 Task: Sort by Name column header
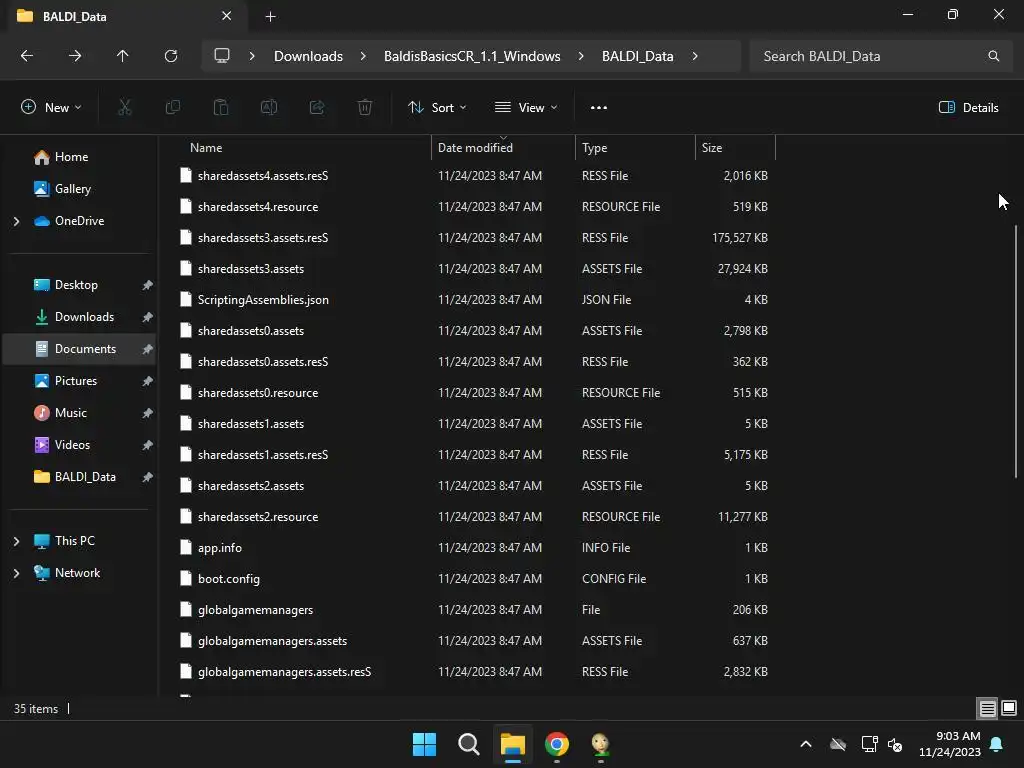[x=206, y=148]
